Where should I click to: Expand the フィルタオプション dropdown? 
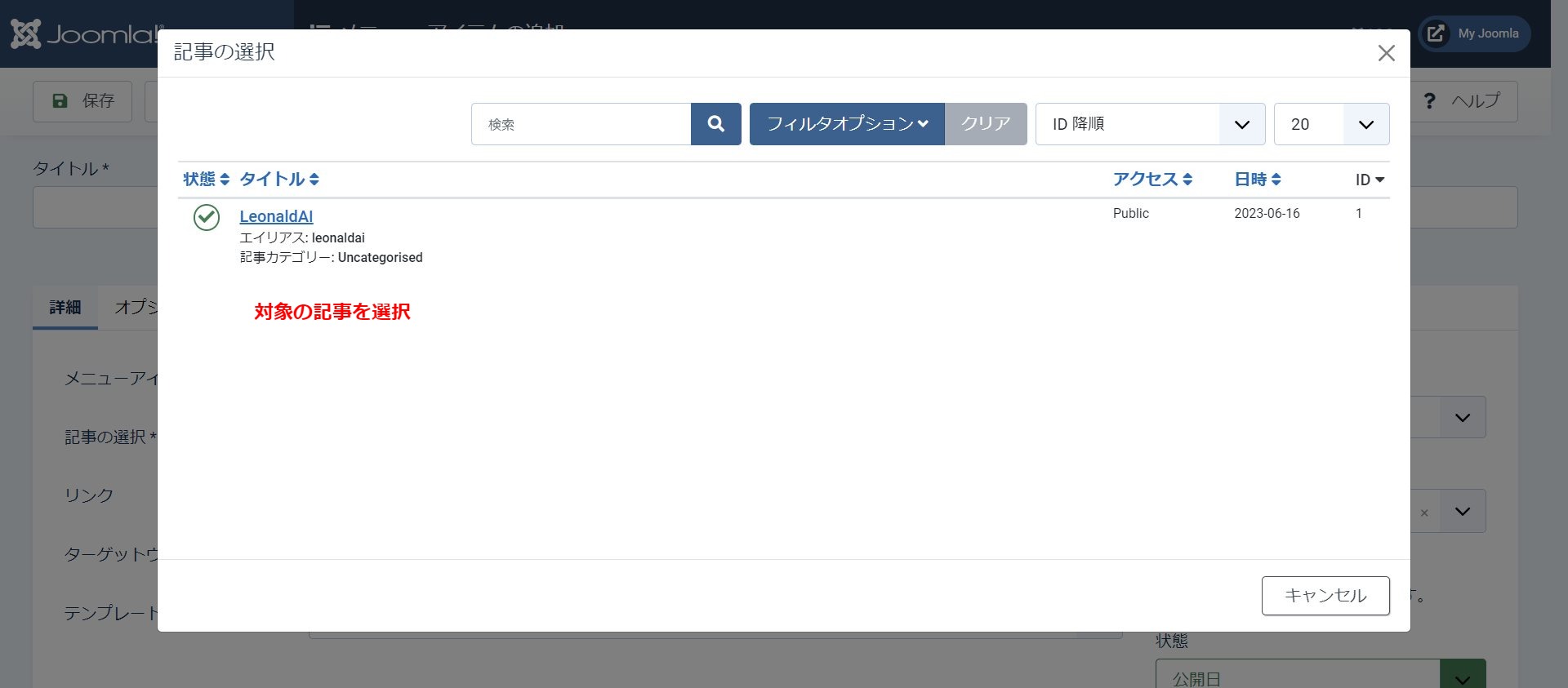point(847,124)
